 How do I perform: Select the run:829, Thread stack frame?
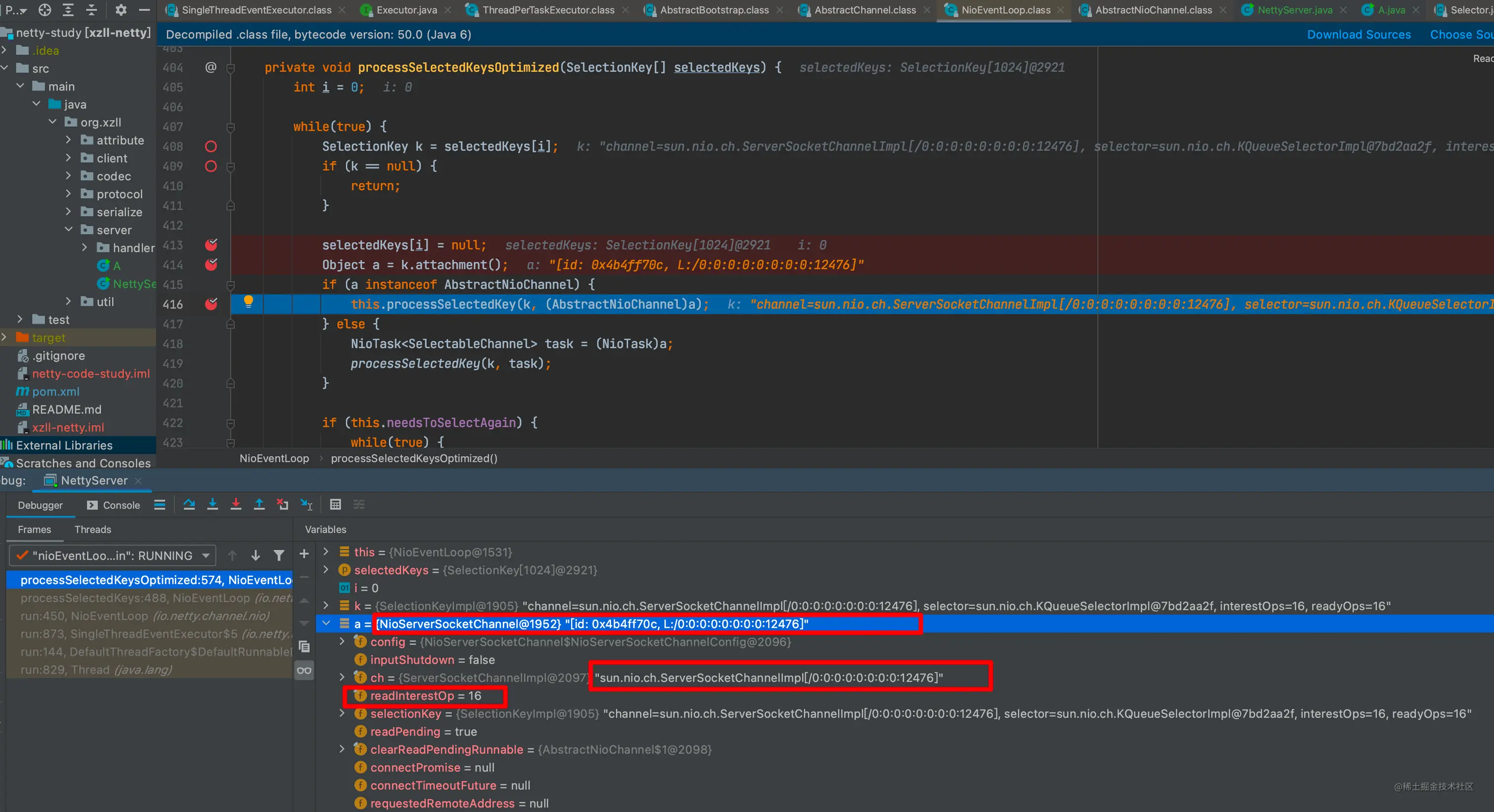(x=150, y=670)
